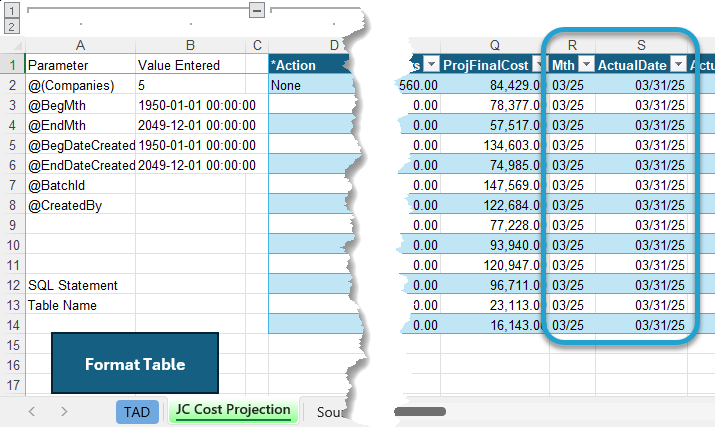Viewport: 715px width, 427px height.
Task: Select row 15 header
Action: pos(13,345)
